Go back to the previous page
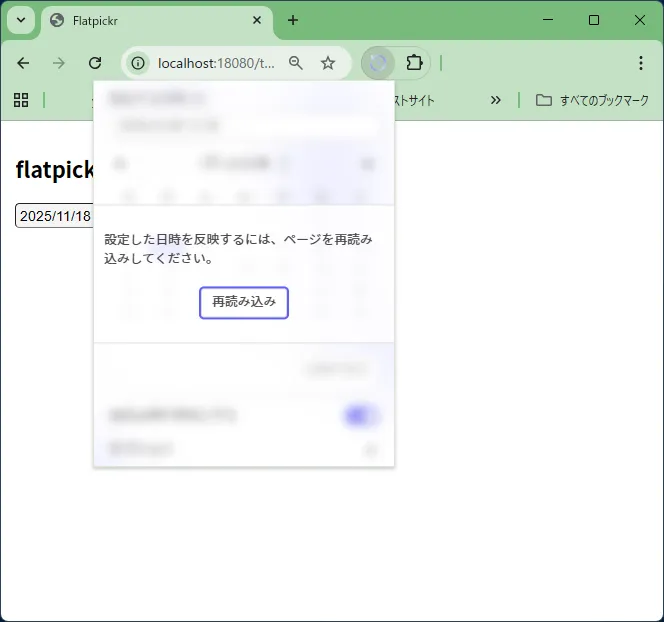The image size is (664, 622). click(x=23, y=63)
